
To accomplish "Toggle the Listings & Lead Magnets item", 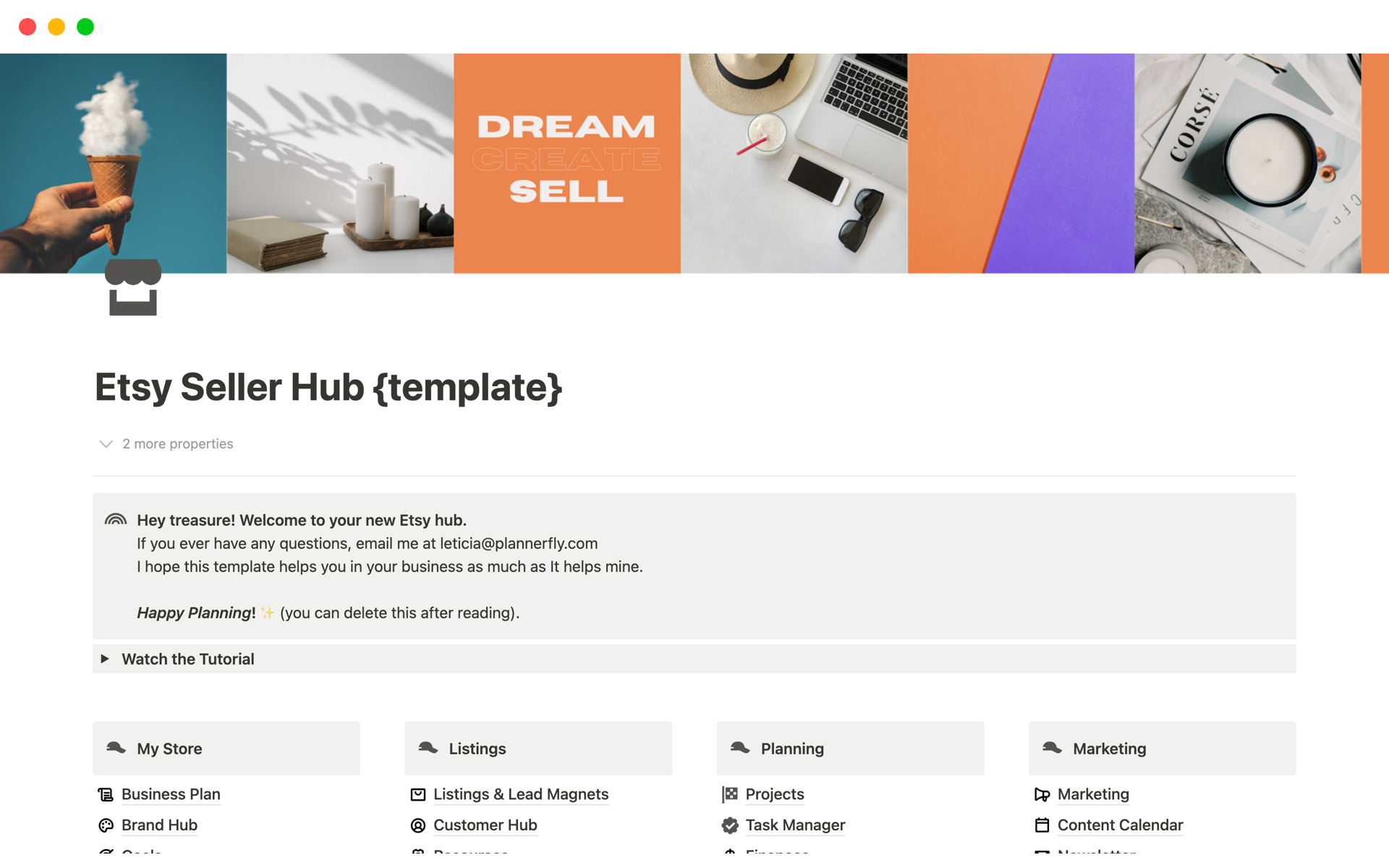I will point(520,794).
